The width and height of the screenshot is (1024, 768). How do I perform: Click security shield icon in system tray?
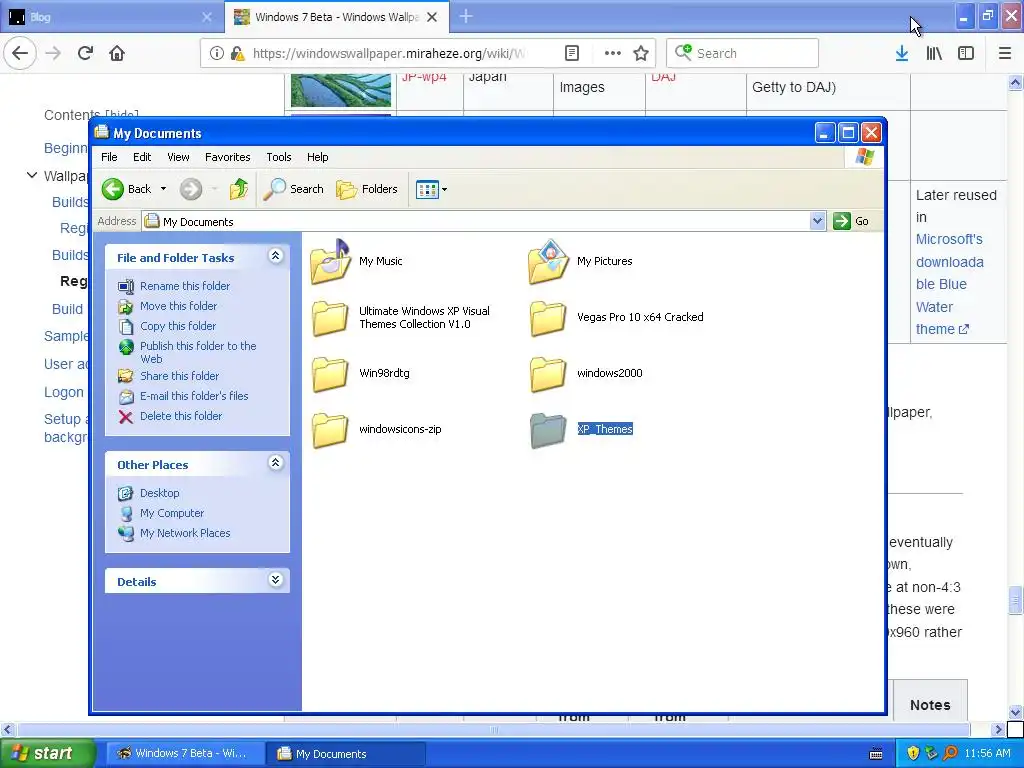tap(912, 753)
